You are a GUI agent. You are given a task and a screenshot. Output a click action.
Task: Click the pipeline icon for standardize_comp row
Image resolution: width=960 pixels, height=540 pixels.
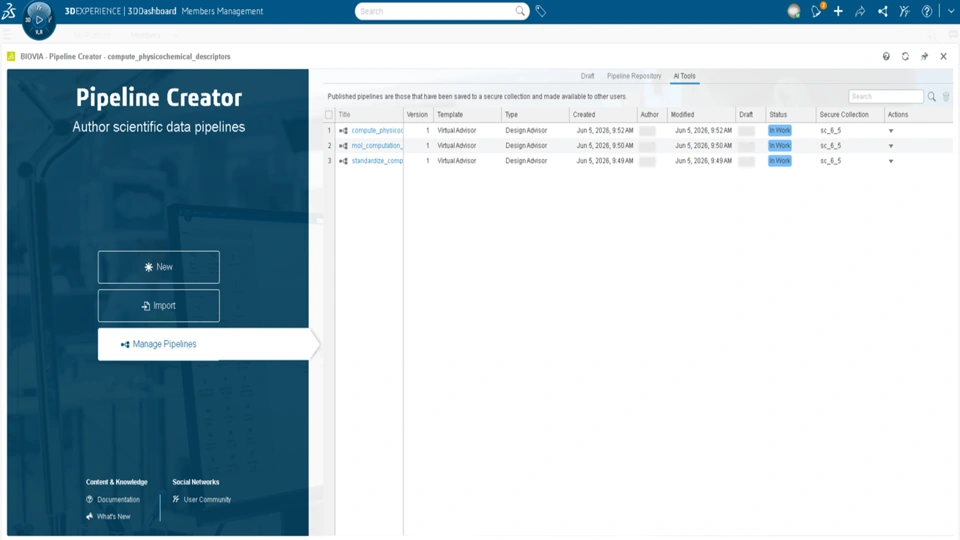343,161
